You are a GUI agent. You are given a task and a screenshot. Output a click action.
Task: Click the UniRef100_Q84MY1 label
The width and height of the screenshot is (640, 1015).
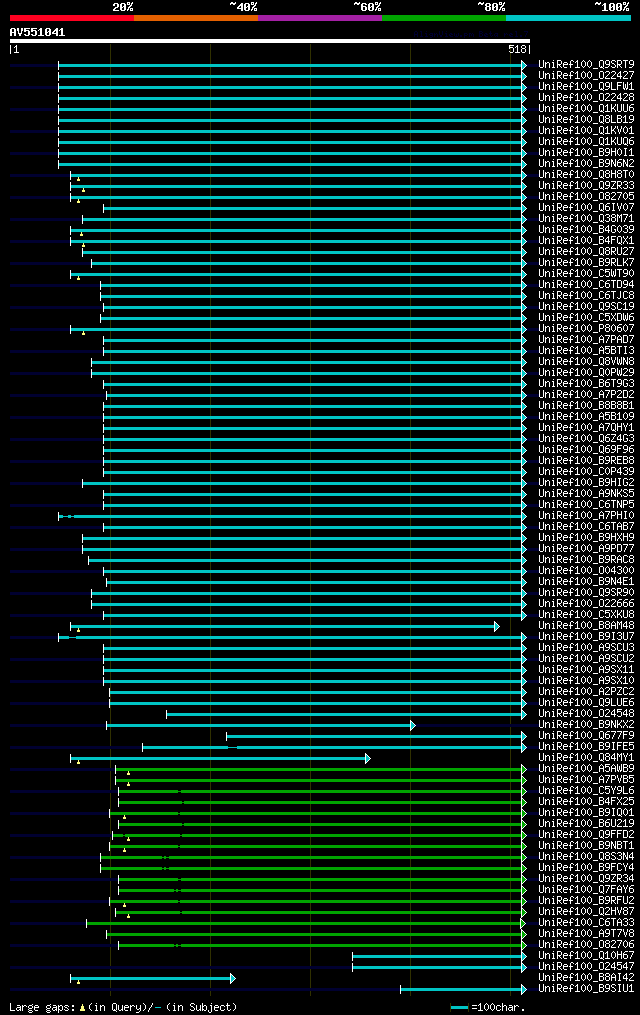(586, 758)
